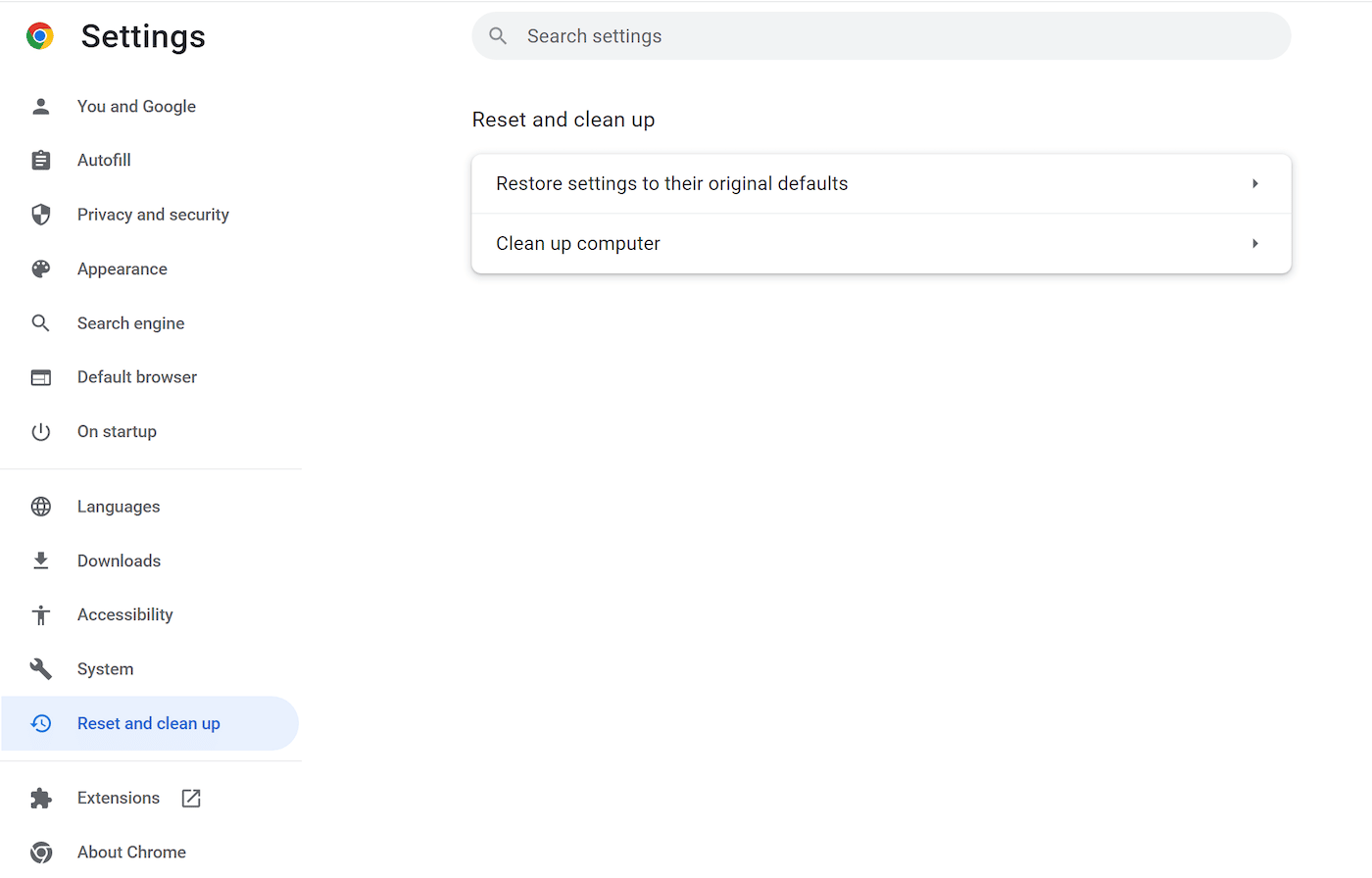Open the Reset and clean up sidebar entry
Viewport: 1372px width, 878px height.
(x=148, y=723)
